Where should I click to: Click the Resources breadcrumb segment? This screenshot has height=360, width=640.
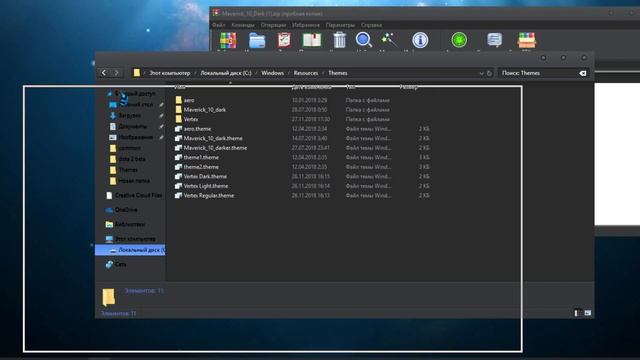306,73
